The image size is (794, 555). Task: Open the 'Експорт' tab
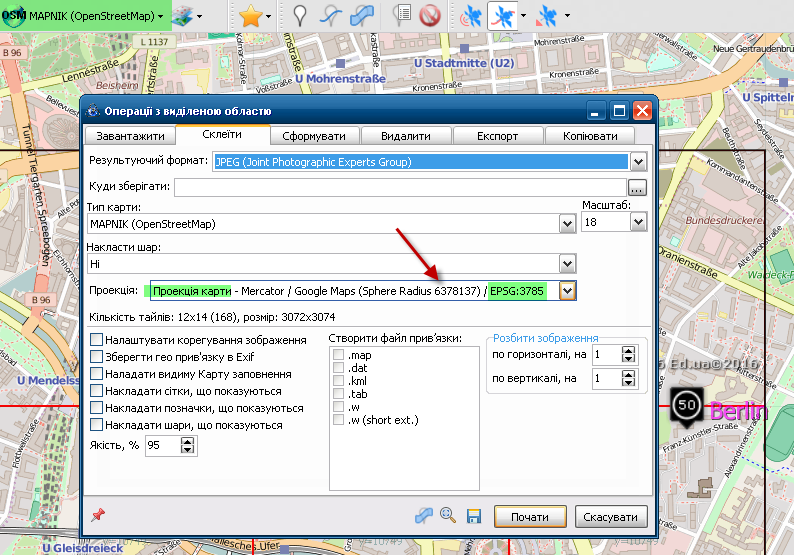[x=497, y=136]
